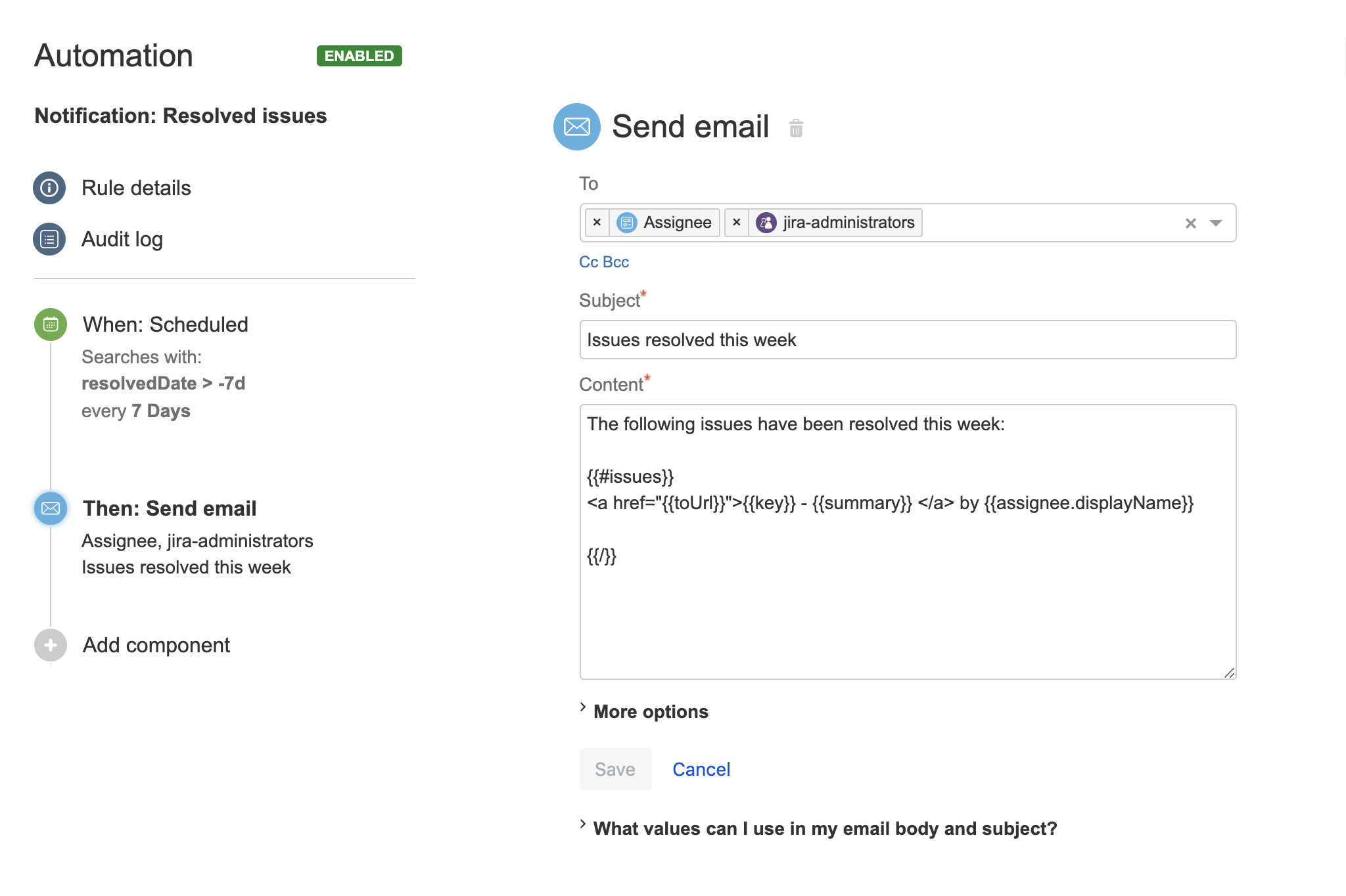The width and height of the screenshot is (1346, 896).
Task: Click the Add component plus icon
Action: coord(51,645)
